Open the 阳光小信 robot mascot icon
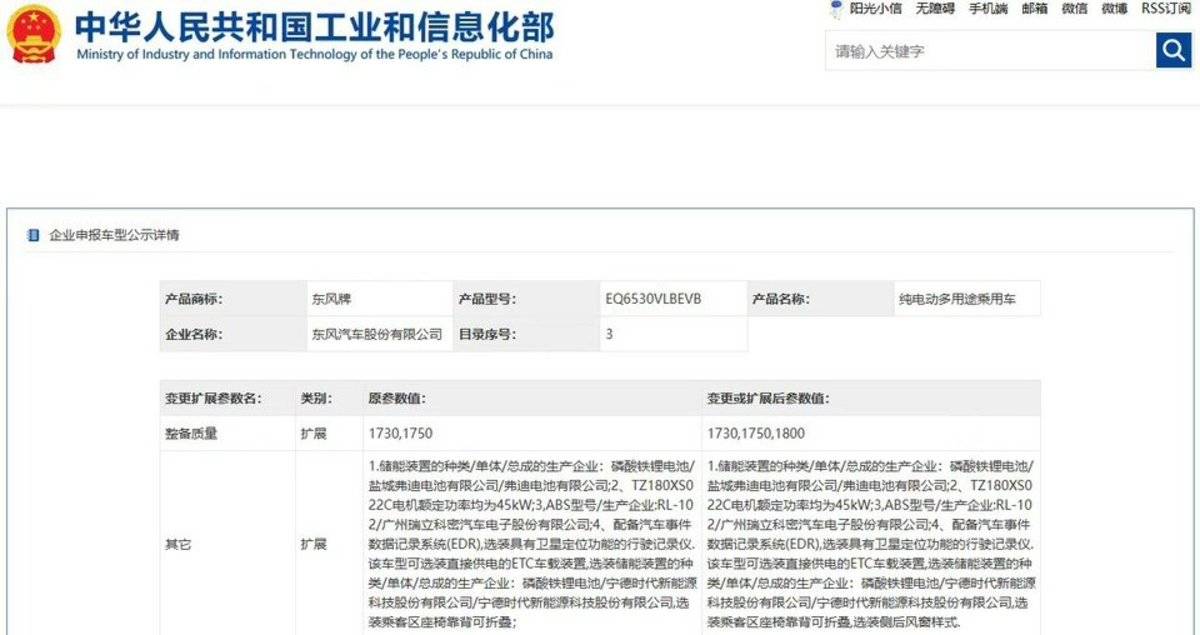The width and height of the screenshot is (1200, 635). coord(836,9)
